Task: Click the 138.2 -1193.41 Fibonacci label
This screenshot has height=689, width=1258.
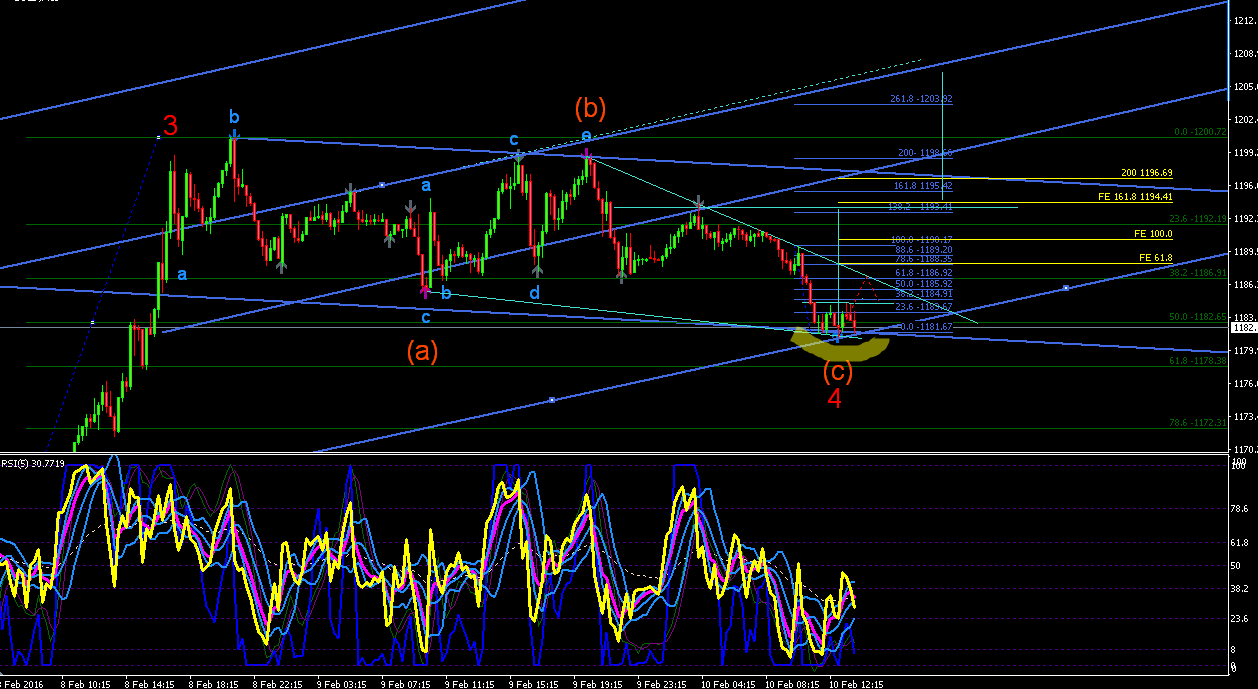Action: tap(921, 207)
